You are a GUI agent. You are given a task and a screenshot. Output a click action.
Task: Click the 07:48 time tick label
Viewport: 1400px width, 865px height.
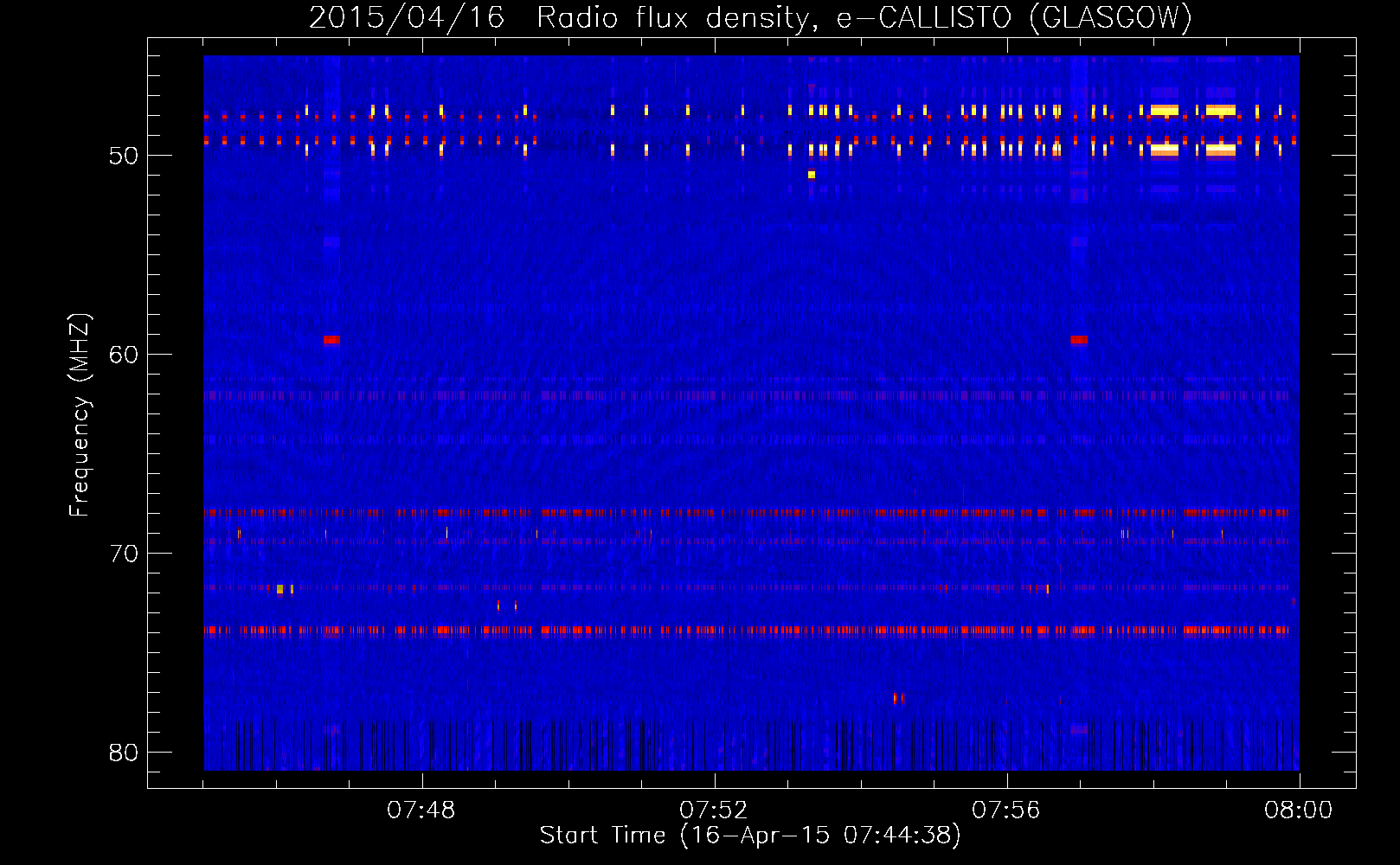click(421, 811)
